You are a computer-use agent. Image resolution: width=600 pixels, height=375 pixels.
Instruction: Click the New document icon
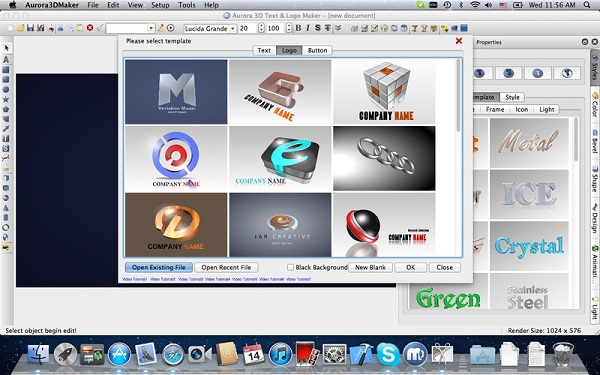10,28
